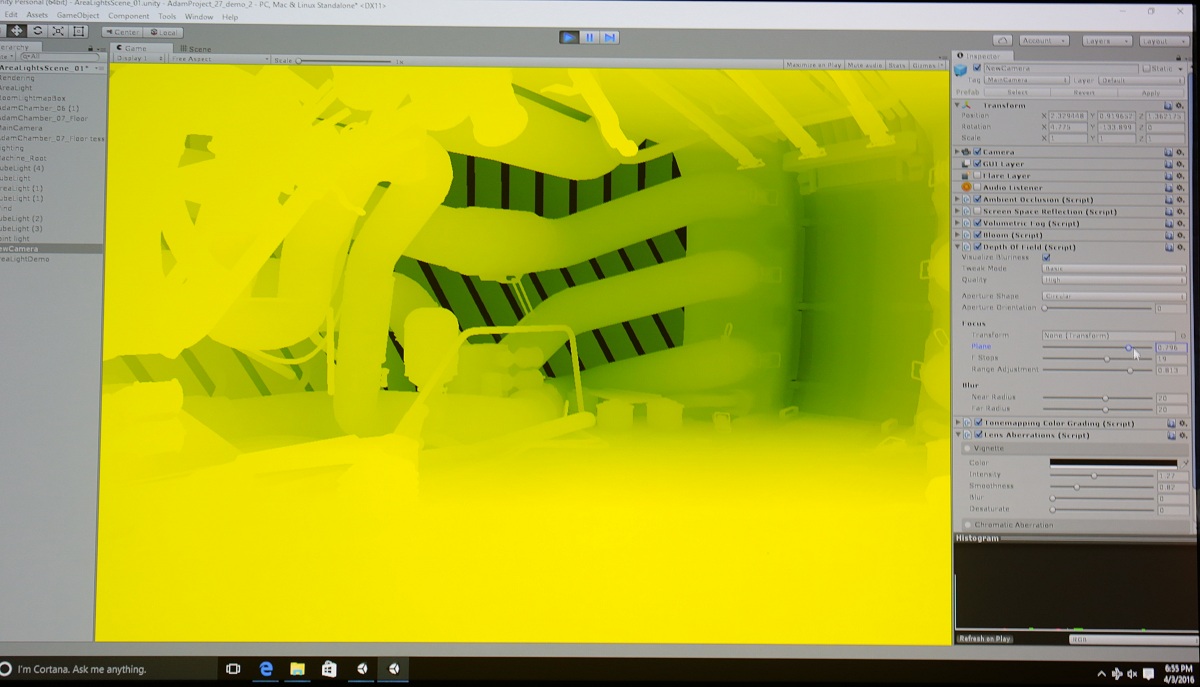
Task: Switch to the Scene tab
Action: tap(196, 48)
